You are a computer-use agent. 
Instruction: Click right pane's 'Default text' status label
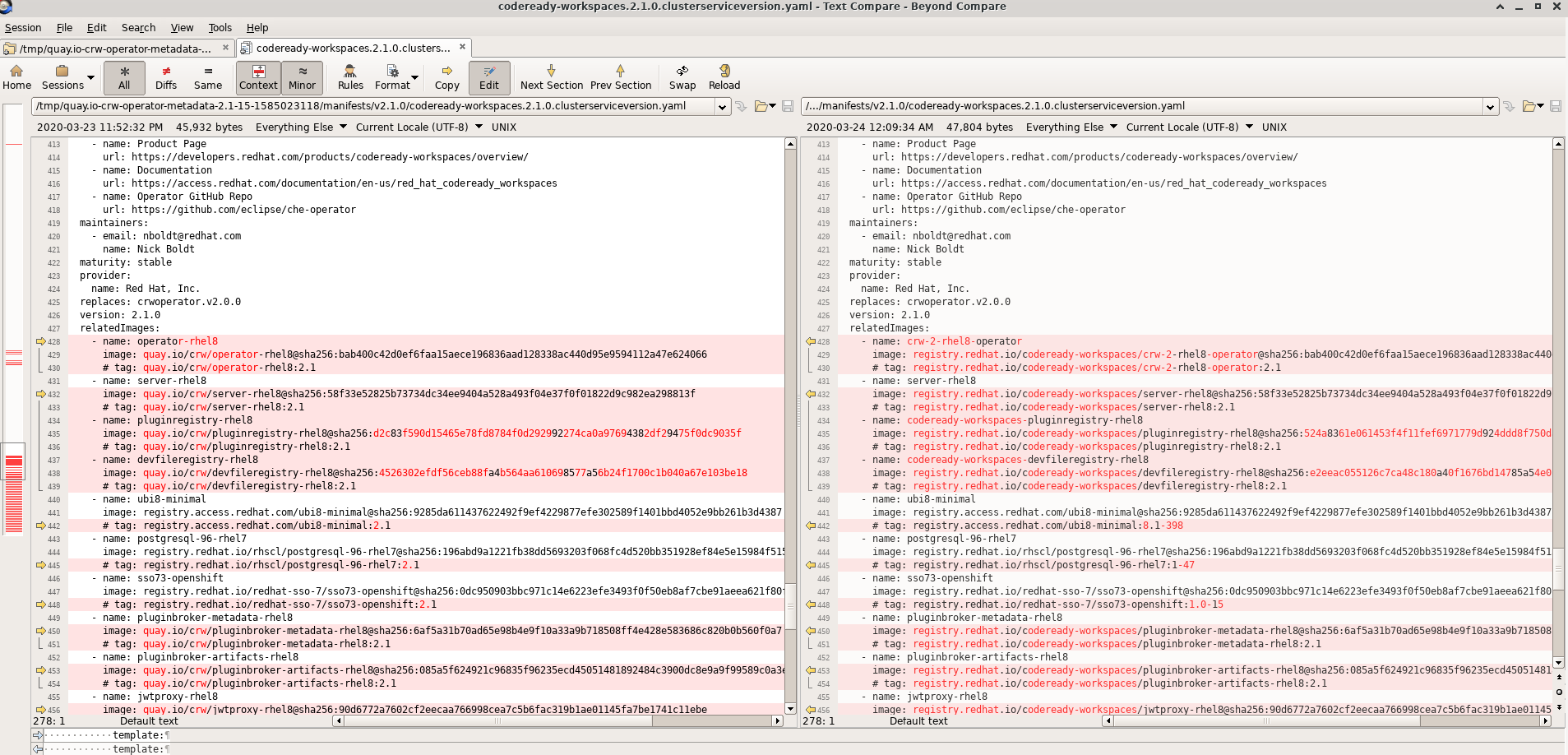[x=918, y=721]
